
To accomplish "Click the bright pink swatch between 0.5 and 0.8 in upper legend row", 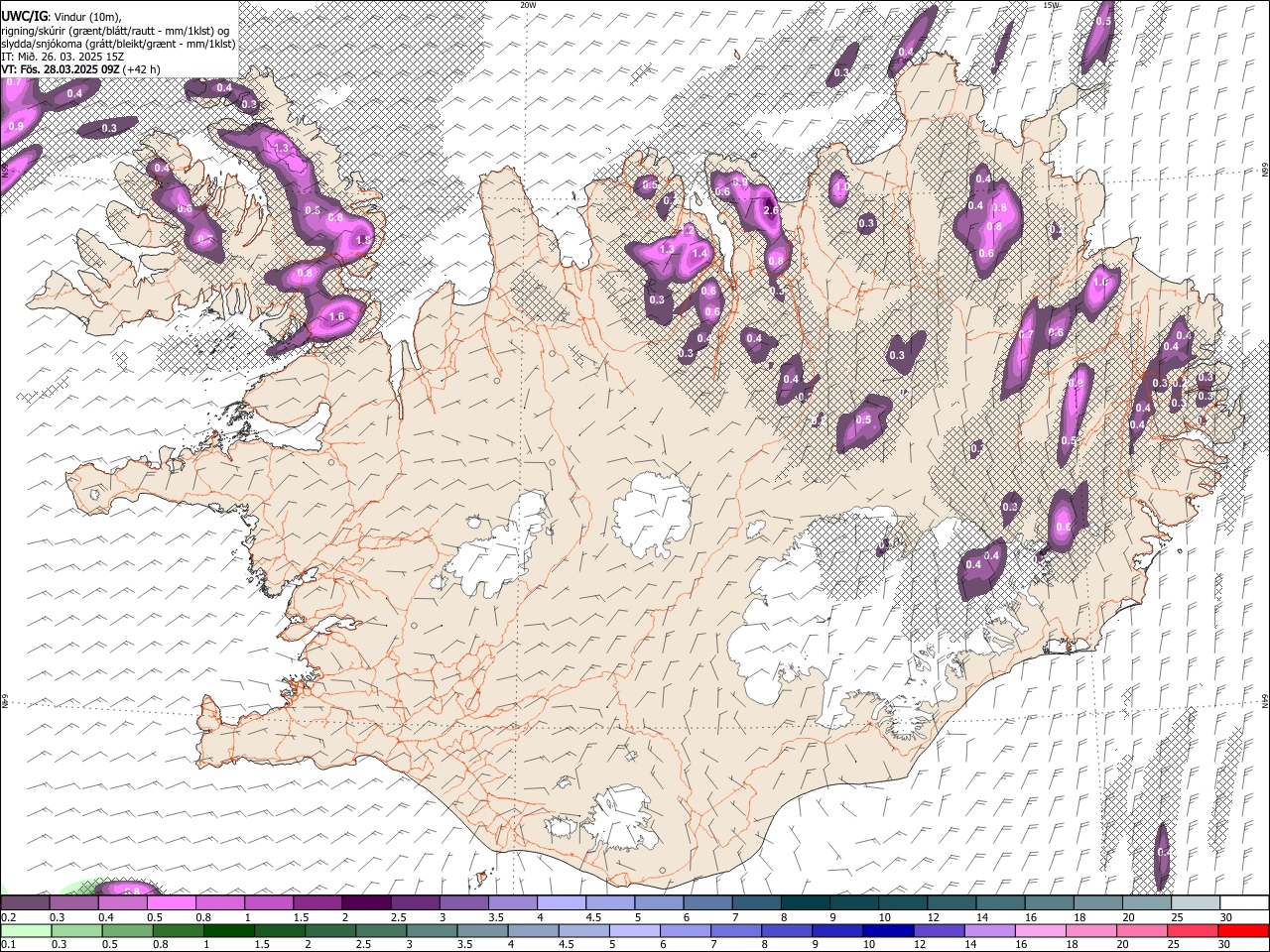I will click(x=171, y=902).
